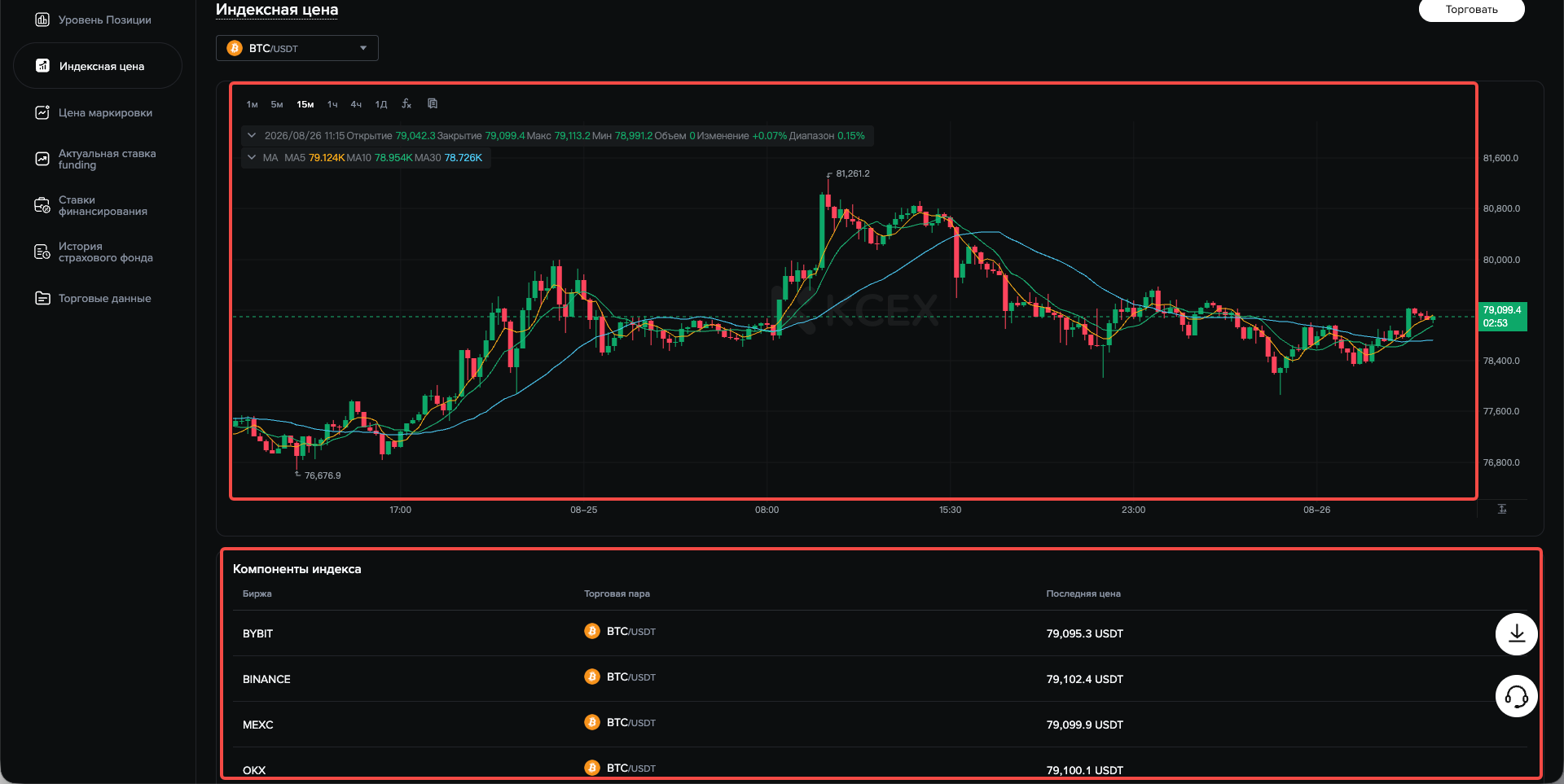1564x784 pixels.
Task: Click the Уровень Позиции sidebar icon
Action: [x=42, y=20]
